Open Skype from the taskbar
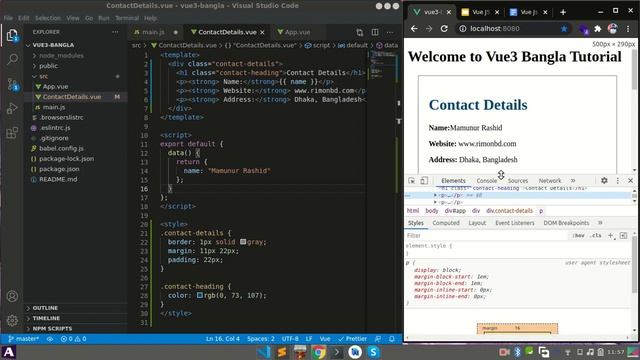Screen dimensions: 640x360 click(x=373, y=352)
